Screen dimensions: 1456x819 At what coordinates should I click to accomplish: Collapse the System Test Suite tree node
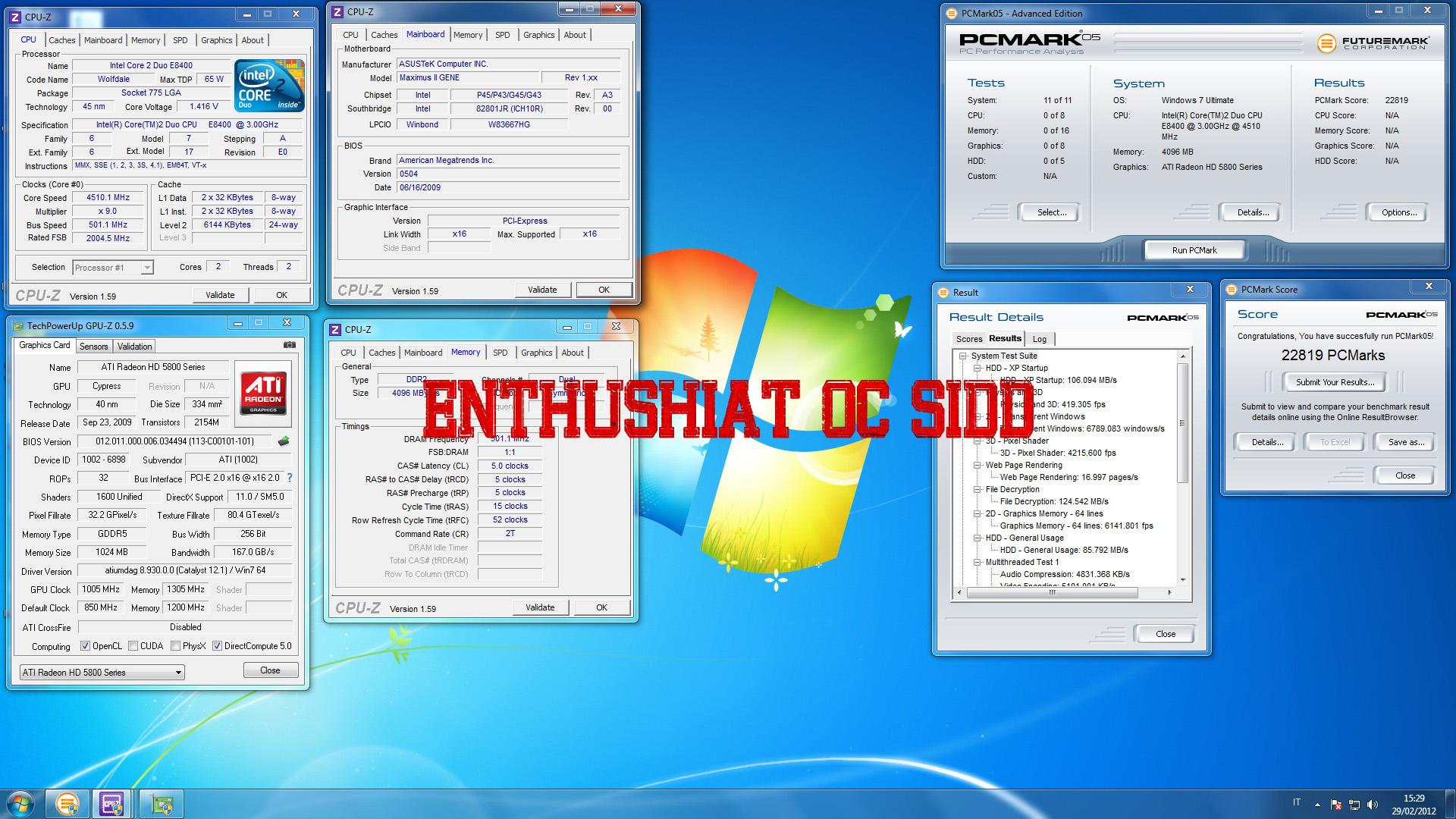[963, 356]
